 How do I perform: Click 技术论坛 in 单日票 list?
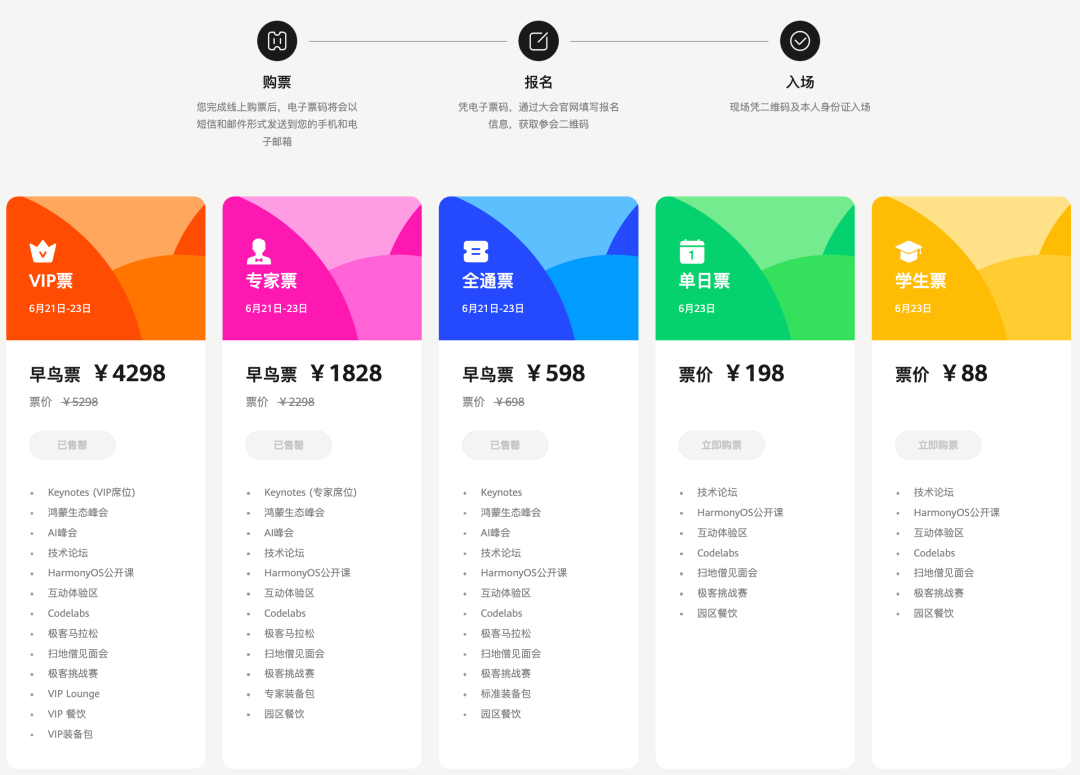tap(717, 493)
